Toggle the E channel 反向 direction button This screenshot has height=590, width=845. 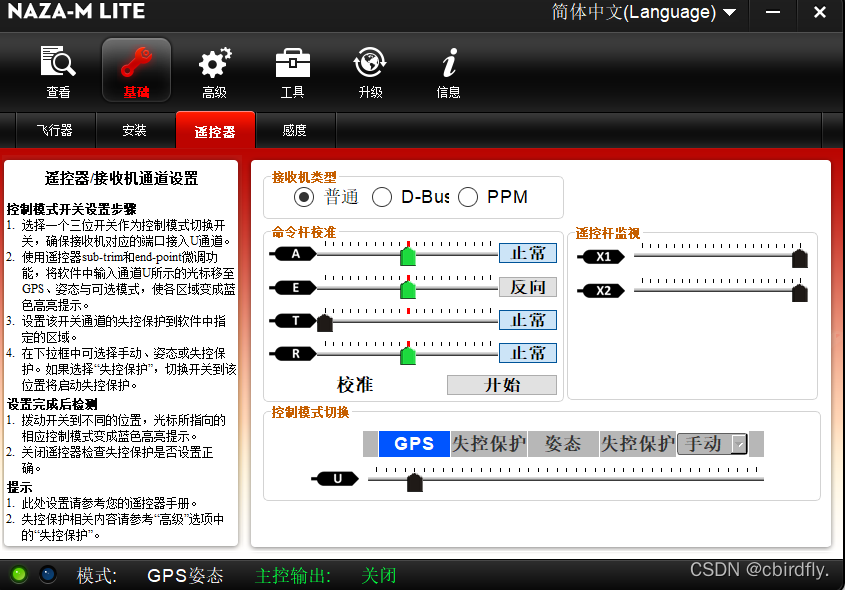(x=528, y=287)
